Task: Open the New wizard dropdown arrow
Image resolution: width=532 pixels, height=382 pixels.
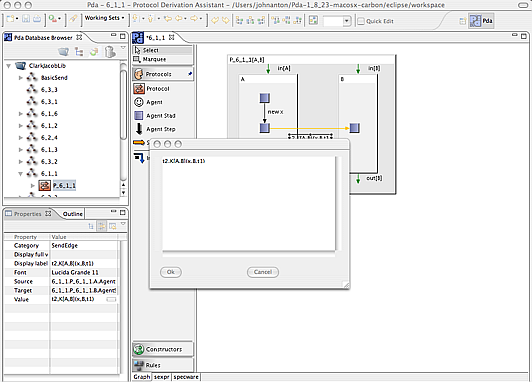Action: (17, 19)
